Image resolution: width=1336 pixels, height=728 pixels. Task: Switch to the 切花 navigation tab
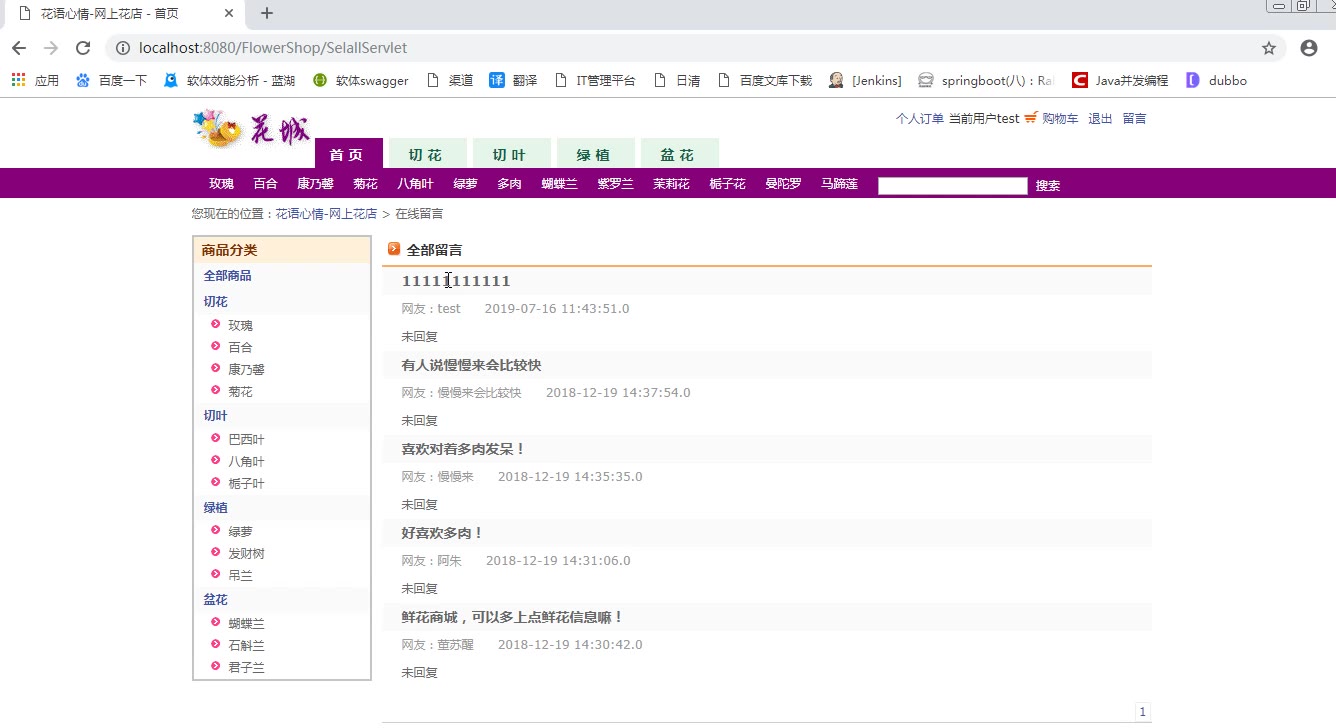pos(425,155)
